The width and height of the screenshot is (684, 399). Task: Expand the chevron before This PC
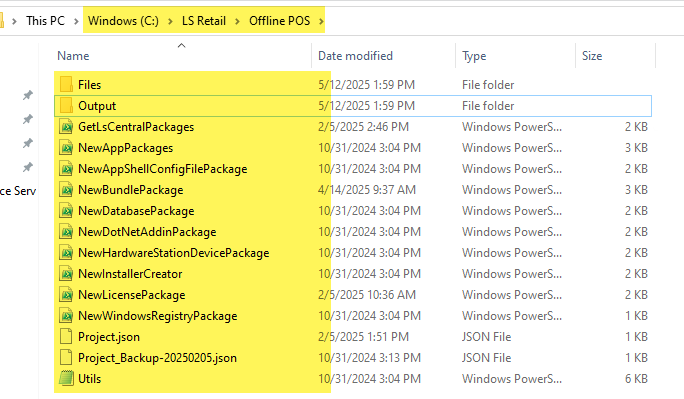[14, 21]
